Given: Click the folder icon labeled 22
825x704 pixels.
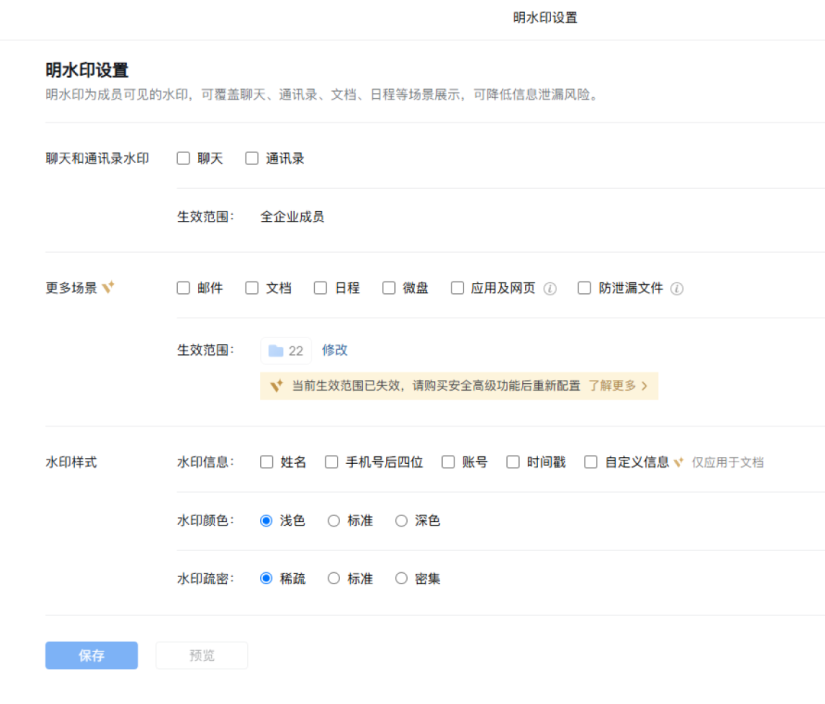Looking at the screenshot, I should [276, 351].
